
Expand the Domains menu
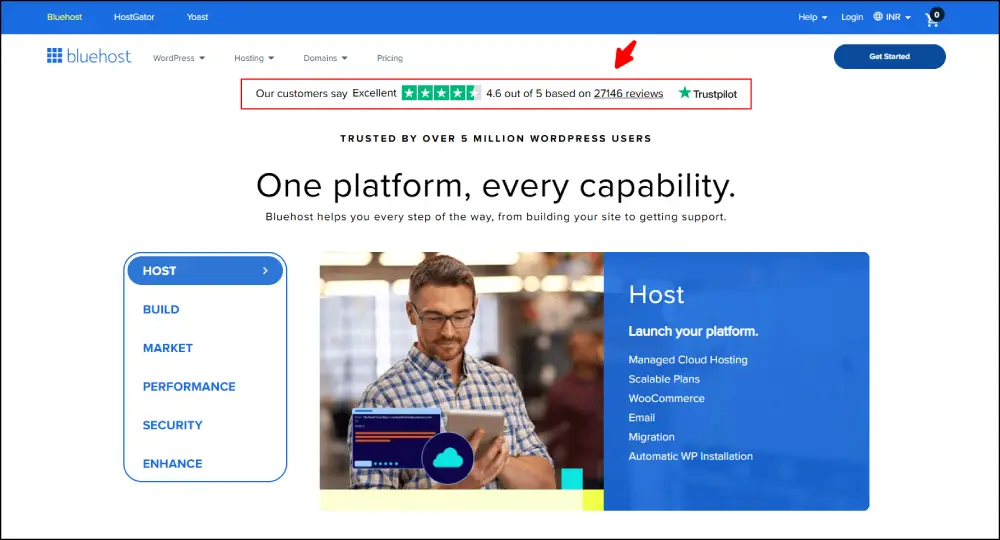325,58
